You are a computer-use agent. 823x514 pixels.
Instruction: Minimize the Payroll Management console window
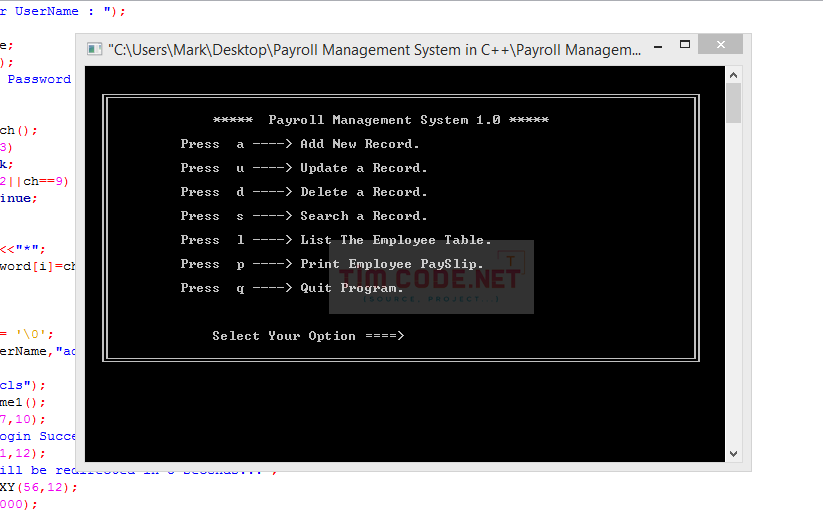[x=658, y=47]
